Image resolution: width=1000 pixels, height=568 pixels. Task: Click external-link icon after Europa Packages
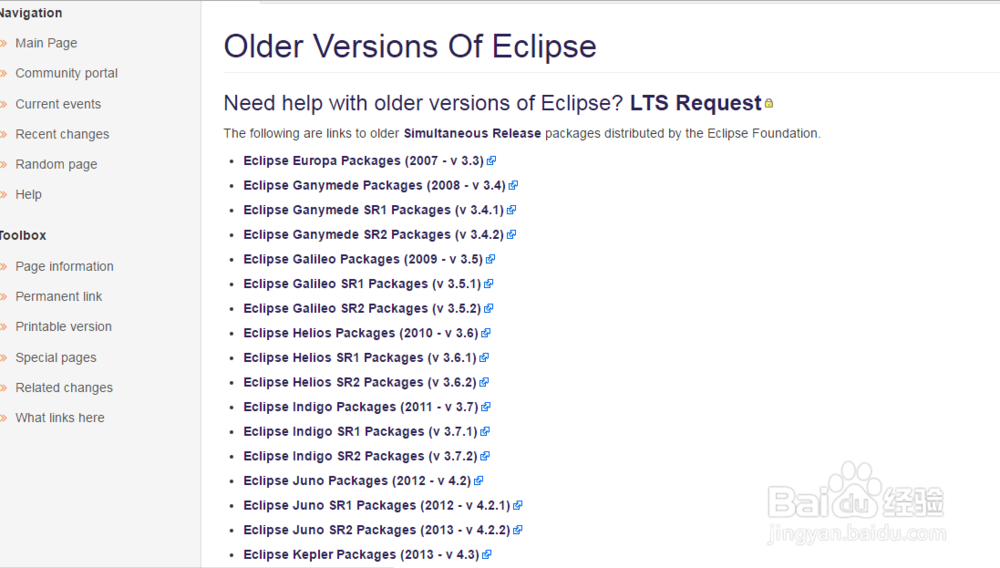tap(491, 161)
